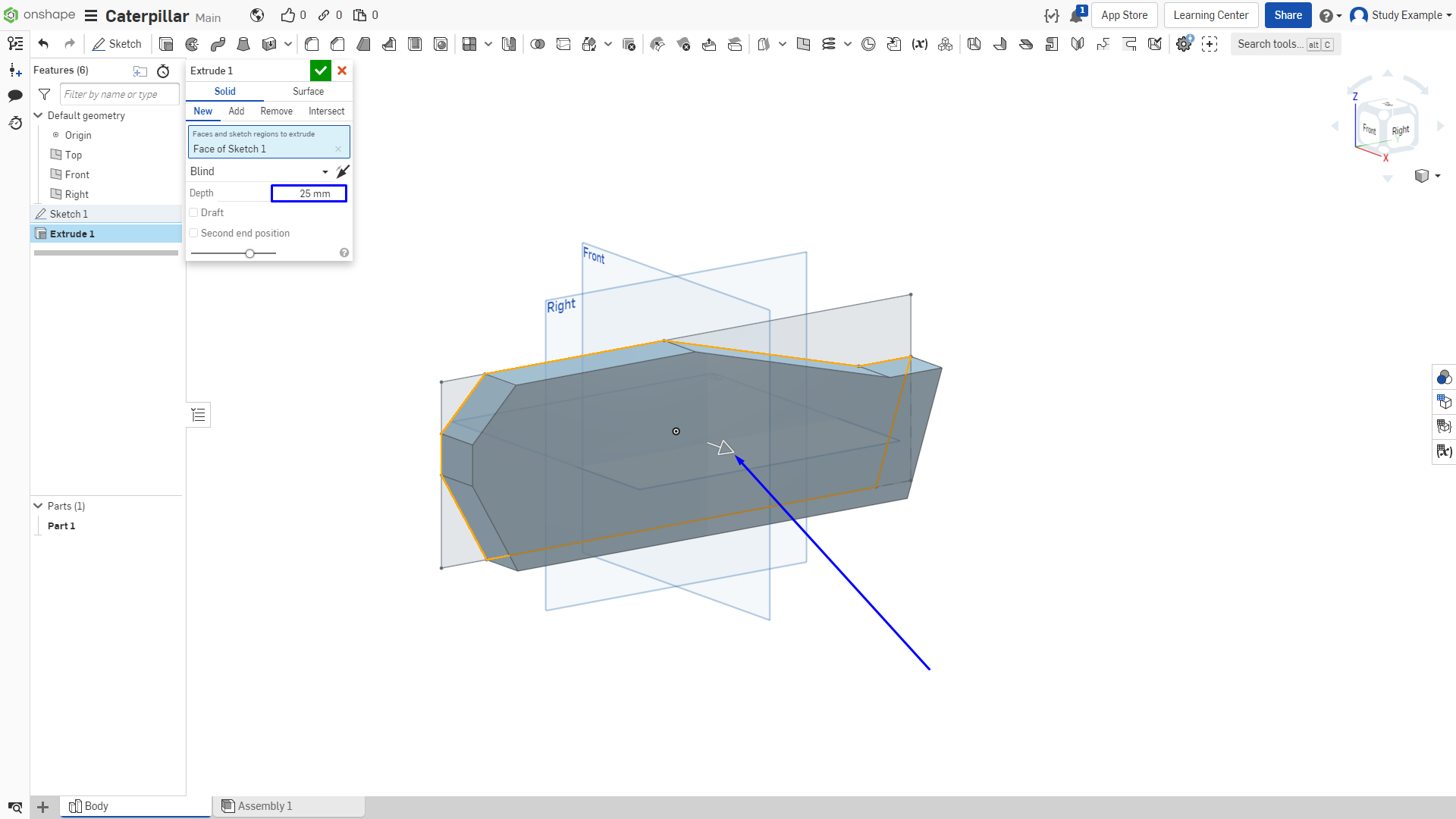Enable the Draft checkbox

click(194, 213)
